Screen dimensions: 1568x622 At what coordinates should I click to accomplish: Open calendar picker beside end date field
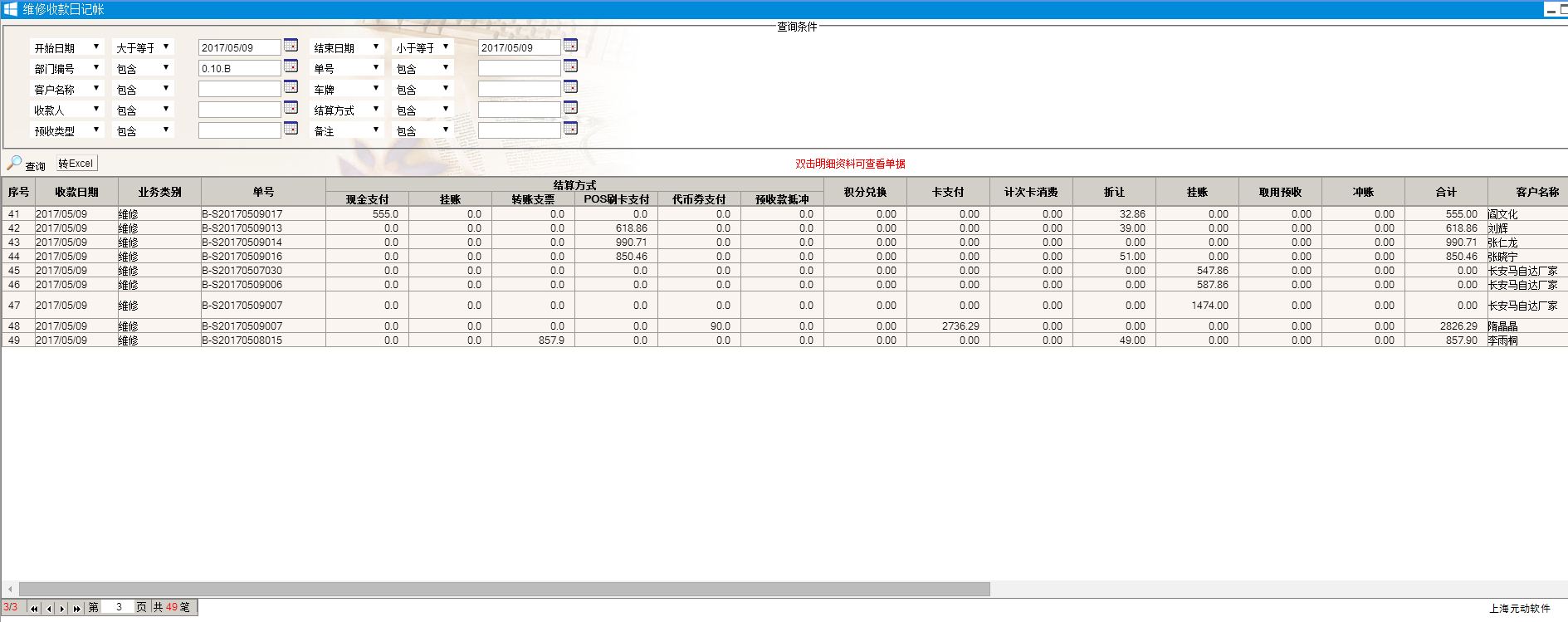(570, 46)
